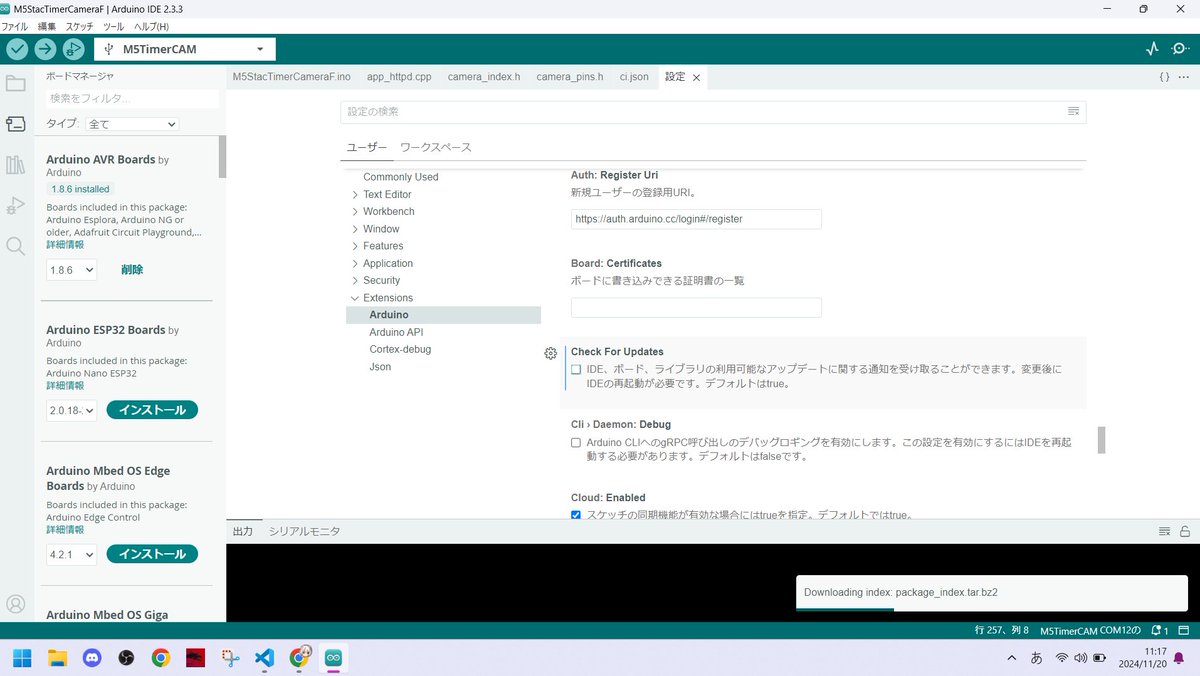Open File Explorer from taskbar
The height and width of the screenshot is (676, 1200).
57,658
